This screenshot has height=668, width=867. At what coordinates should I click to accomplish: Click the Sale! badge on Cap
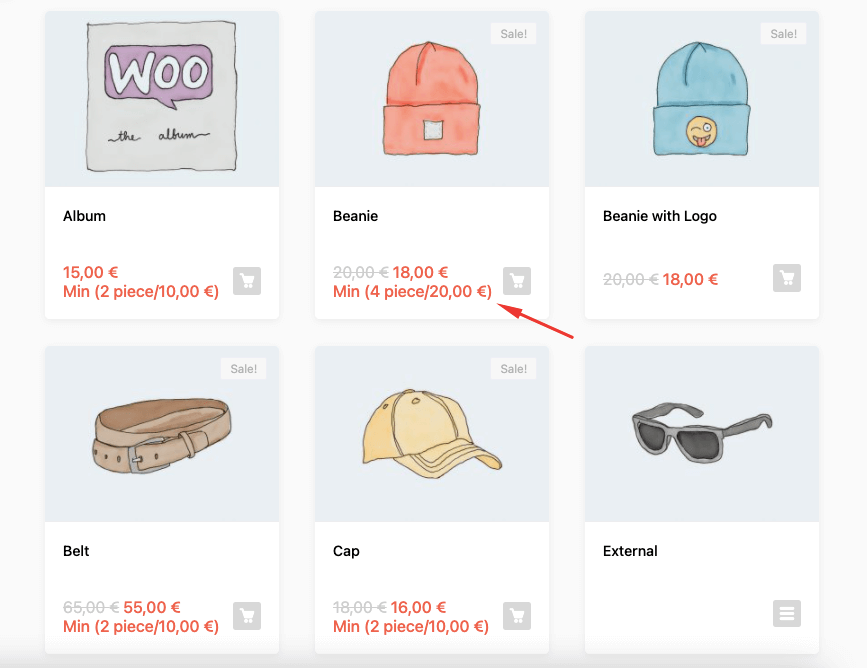click(x=513, y=369)
